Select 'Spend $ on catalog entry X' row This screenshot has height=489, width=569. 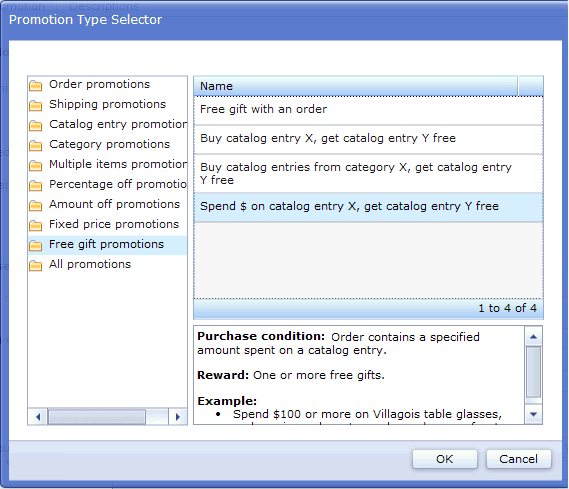(368, 207)
